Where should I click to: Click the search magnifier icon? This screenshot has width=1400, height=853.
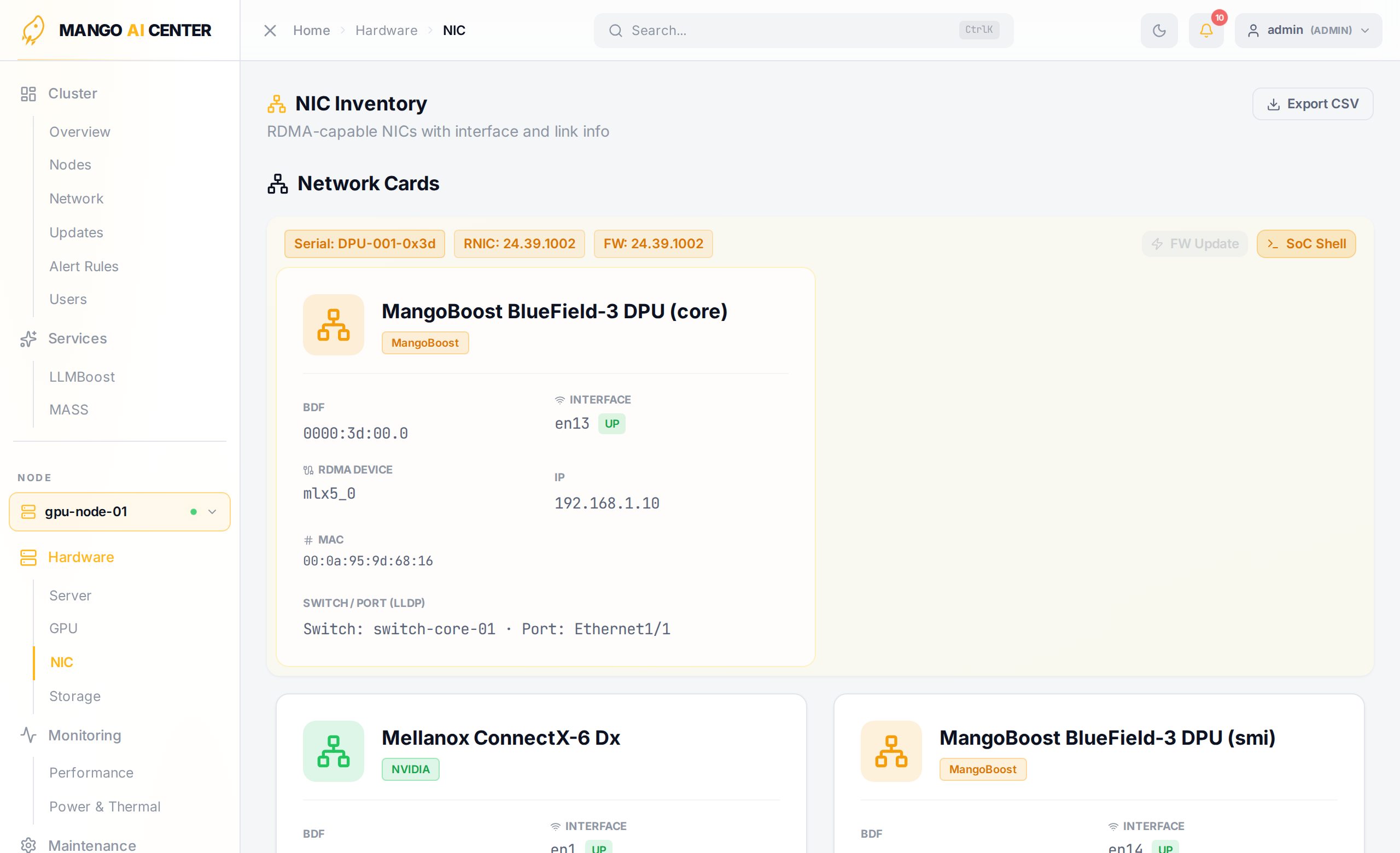tap(615, 30)
